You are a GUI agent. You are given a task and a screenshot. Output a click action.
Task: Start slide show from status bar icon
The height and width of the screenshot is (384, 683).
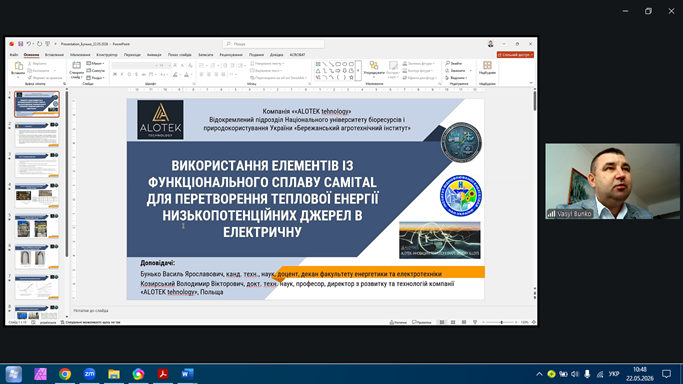click(475, 322)
